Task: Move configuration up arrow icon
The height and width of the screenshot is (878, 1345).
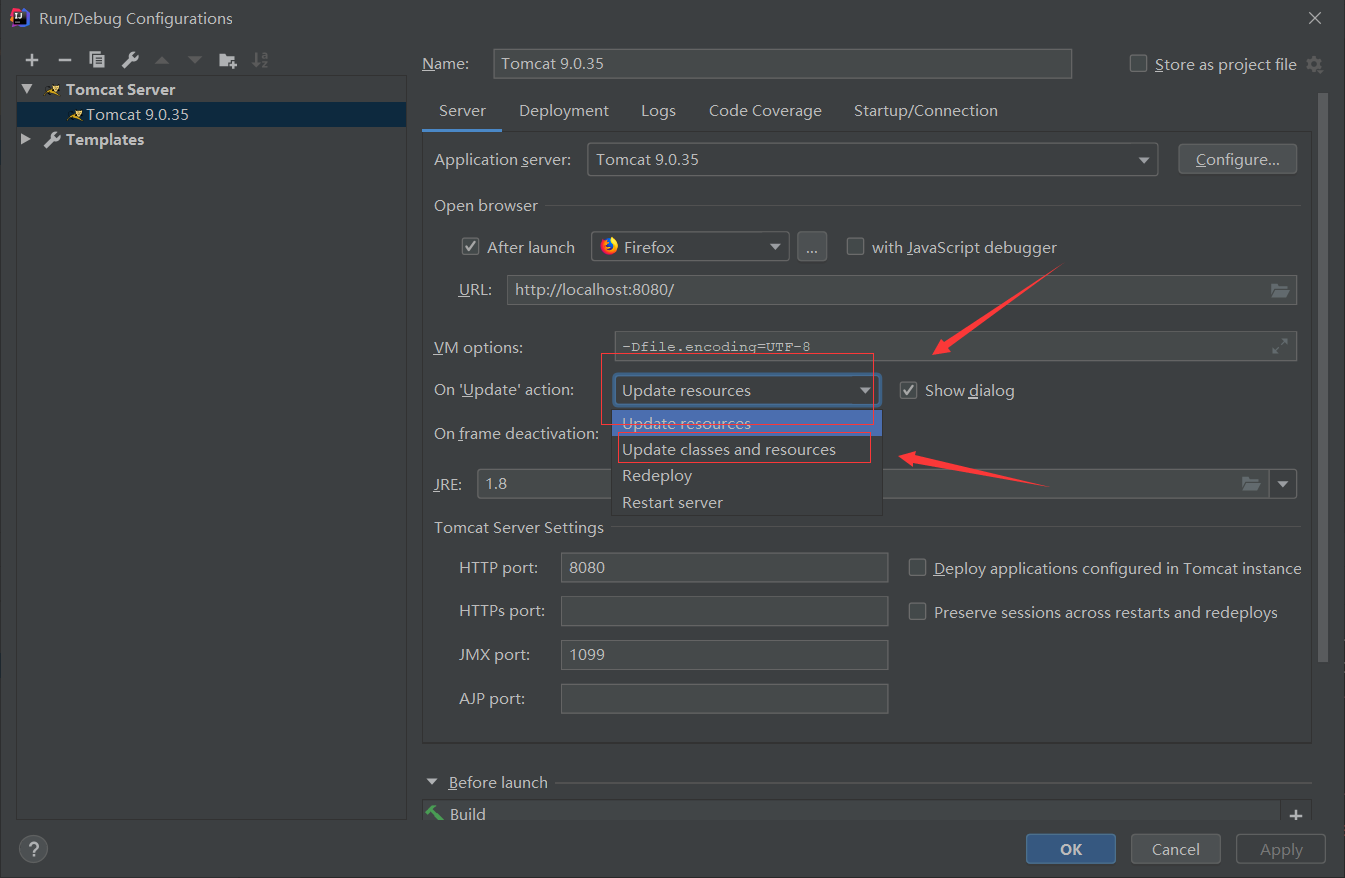Action: pos(162,60)
